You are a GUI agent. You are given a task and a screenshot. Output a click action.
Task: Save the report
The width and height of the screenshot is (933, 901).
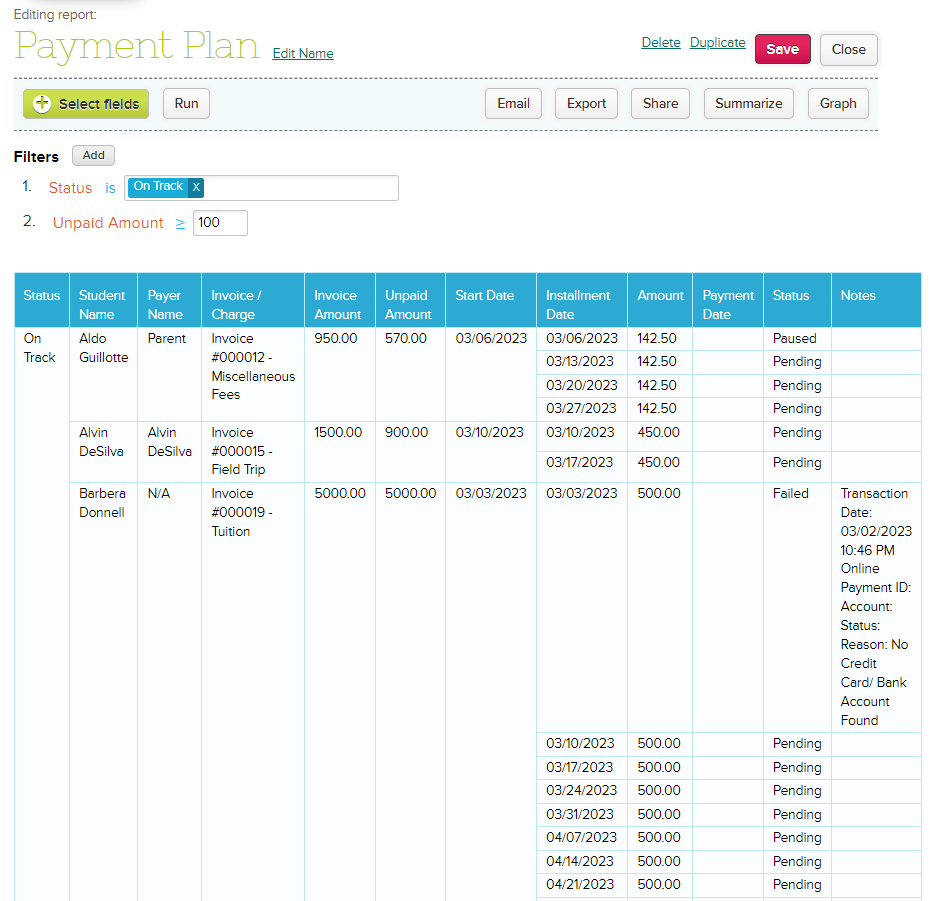(x=782, y=49)
